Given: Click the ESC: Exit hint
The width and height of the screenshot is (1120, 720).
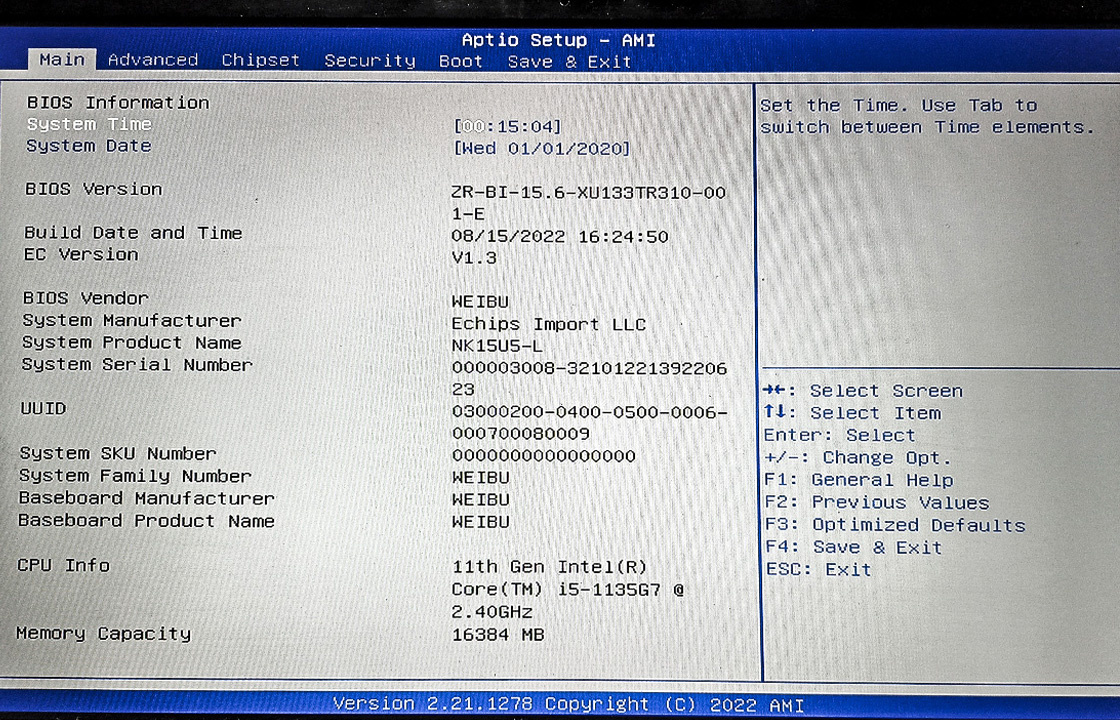Looking at the screenshot, I should point(819,570).
